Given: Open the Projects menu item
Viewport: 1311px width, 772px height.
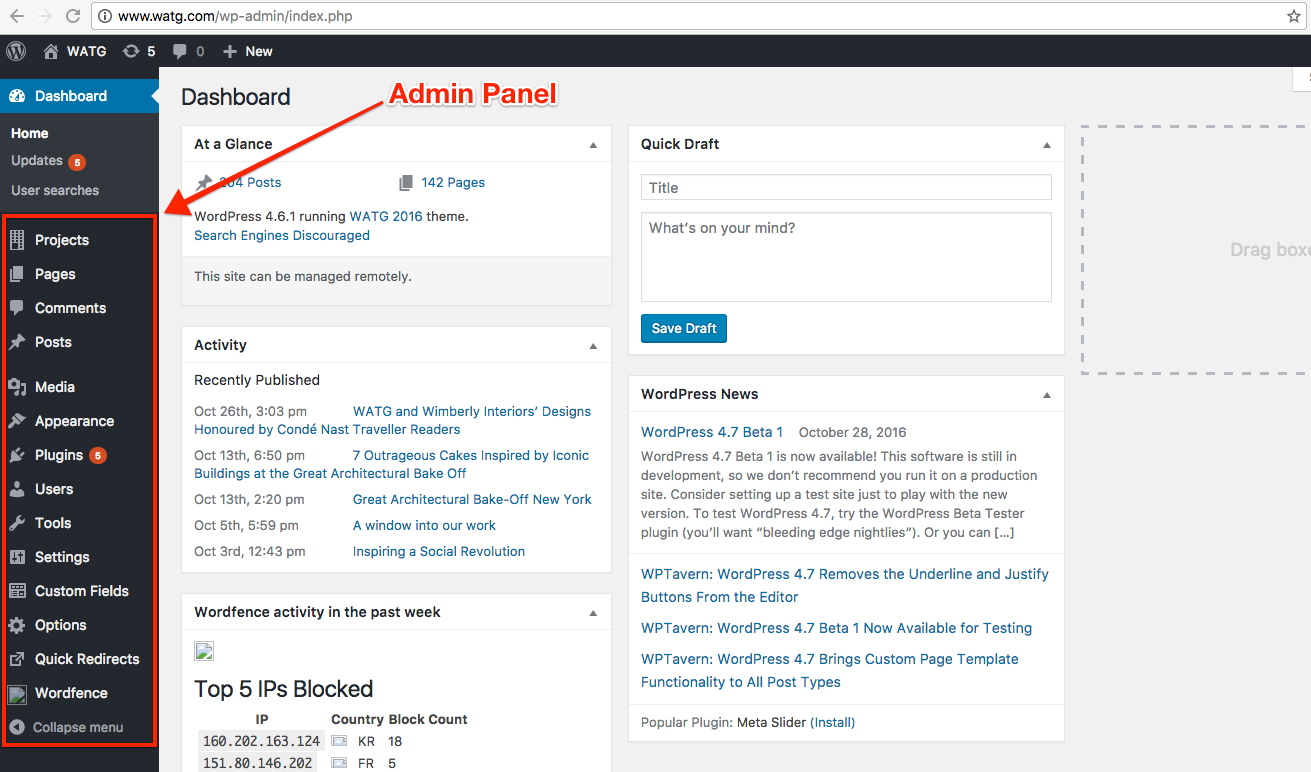Looking at the screenshot, I should pos(61,240).
